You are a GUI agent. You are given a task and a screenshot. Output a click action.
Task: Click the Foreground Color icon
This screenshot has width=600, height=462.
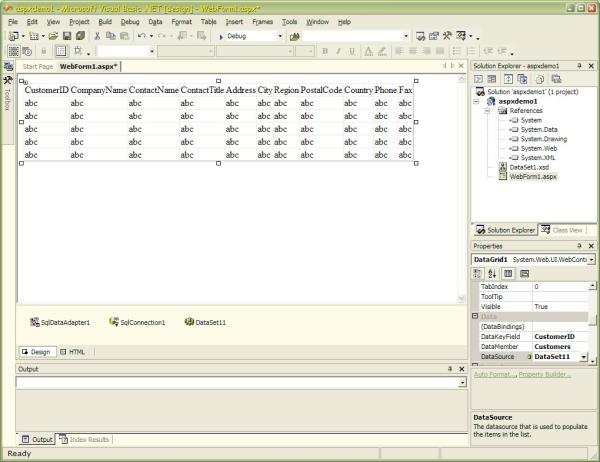click(x=368, y=51)
